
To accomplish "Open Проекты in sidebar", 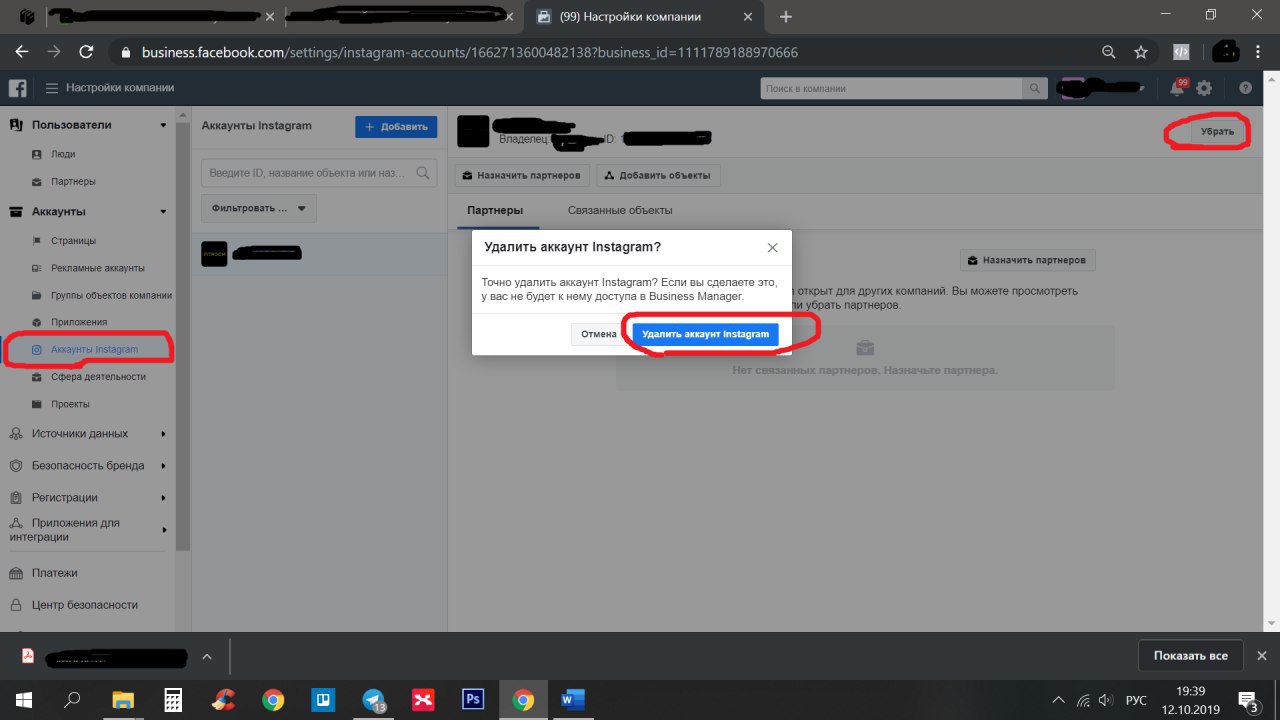I will 70,404.
